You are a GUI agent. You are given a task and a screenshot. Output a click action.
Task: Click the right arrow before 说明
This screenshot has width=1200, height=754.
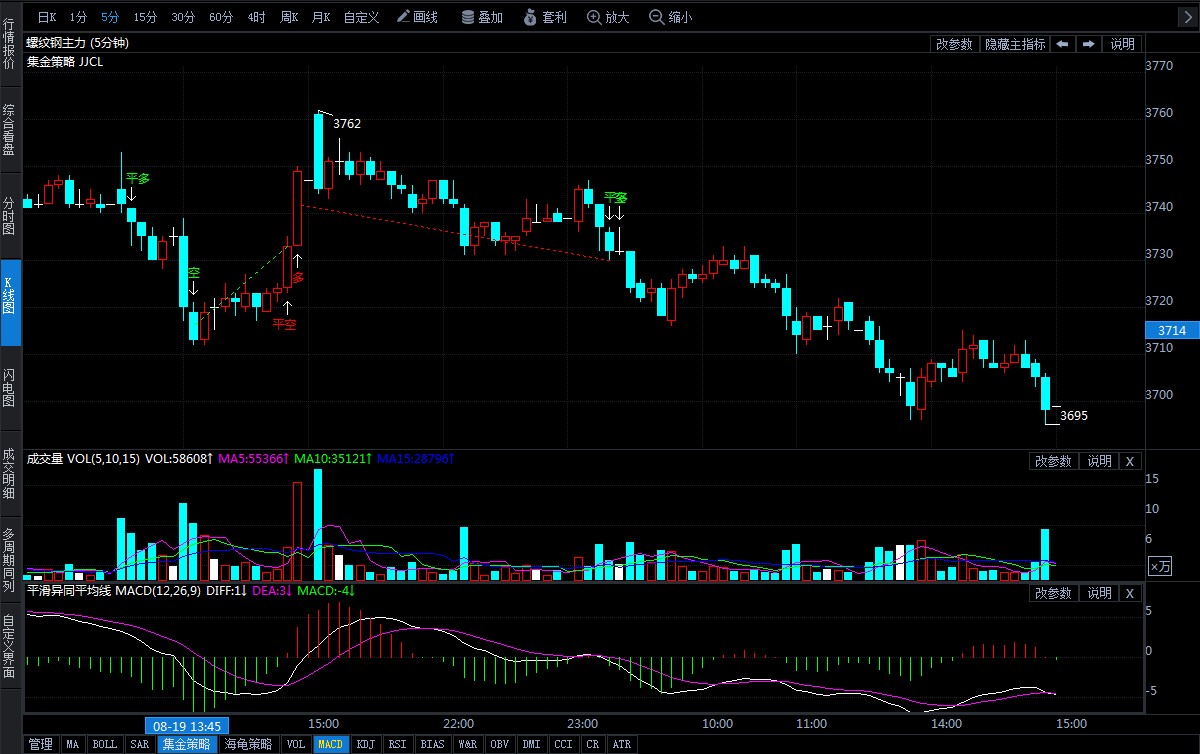pyautogui.click(x=1088, y=44)
